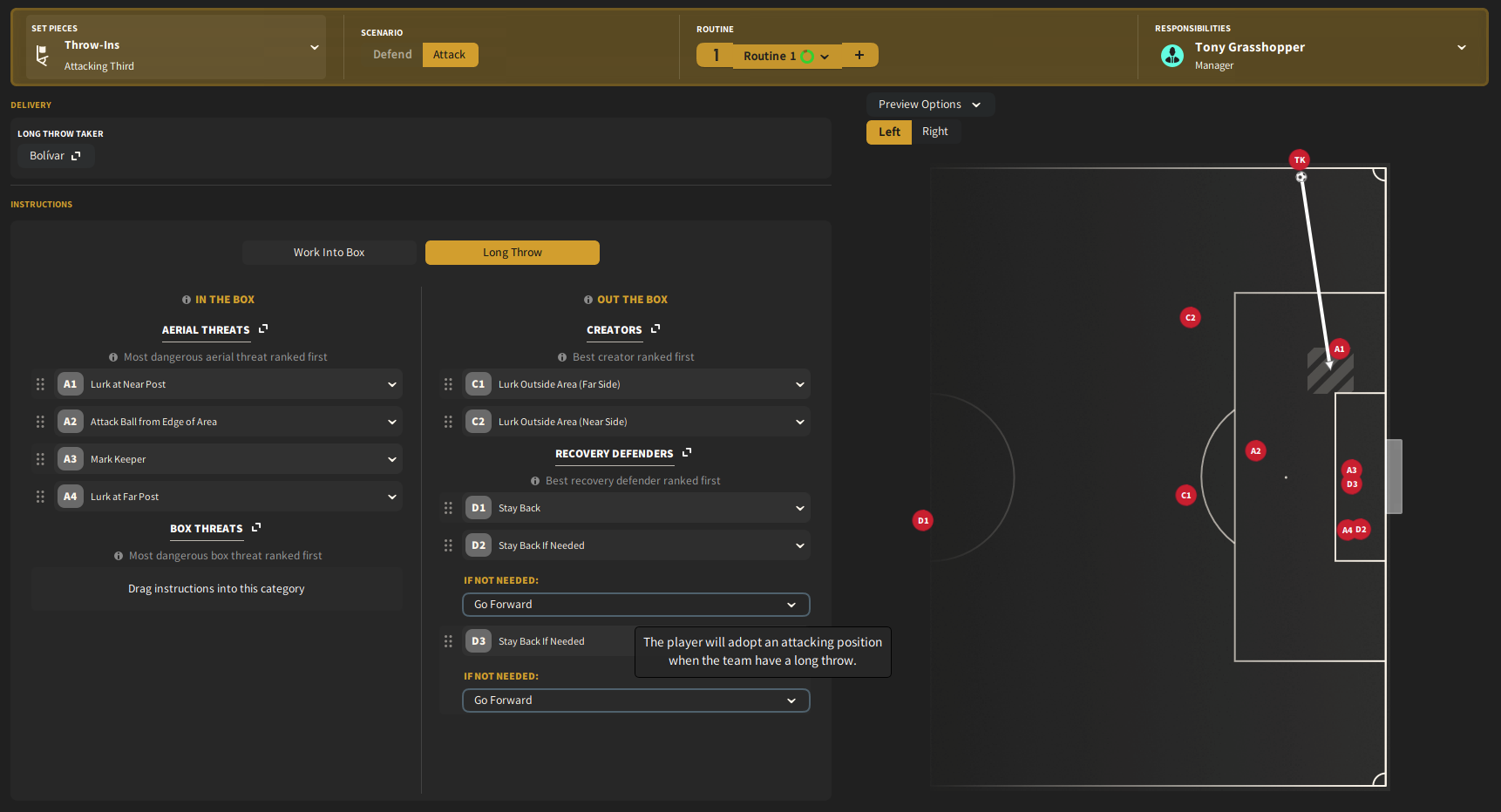Open long throw taker Bolívar selector
This screenshot has width=1501, height=812.
55,156
